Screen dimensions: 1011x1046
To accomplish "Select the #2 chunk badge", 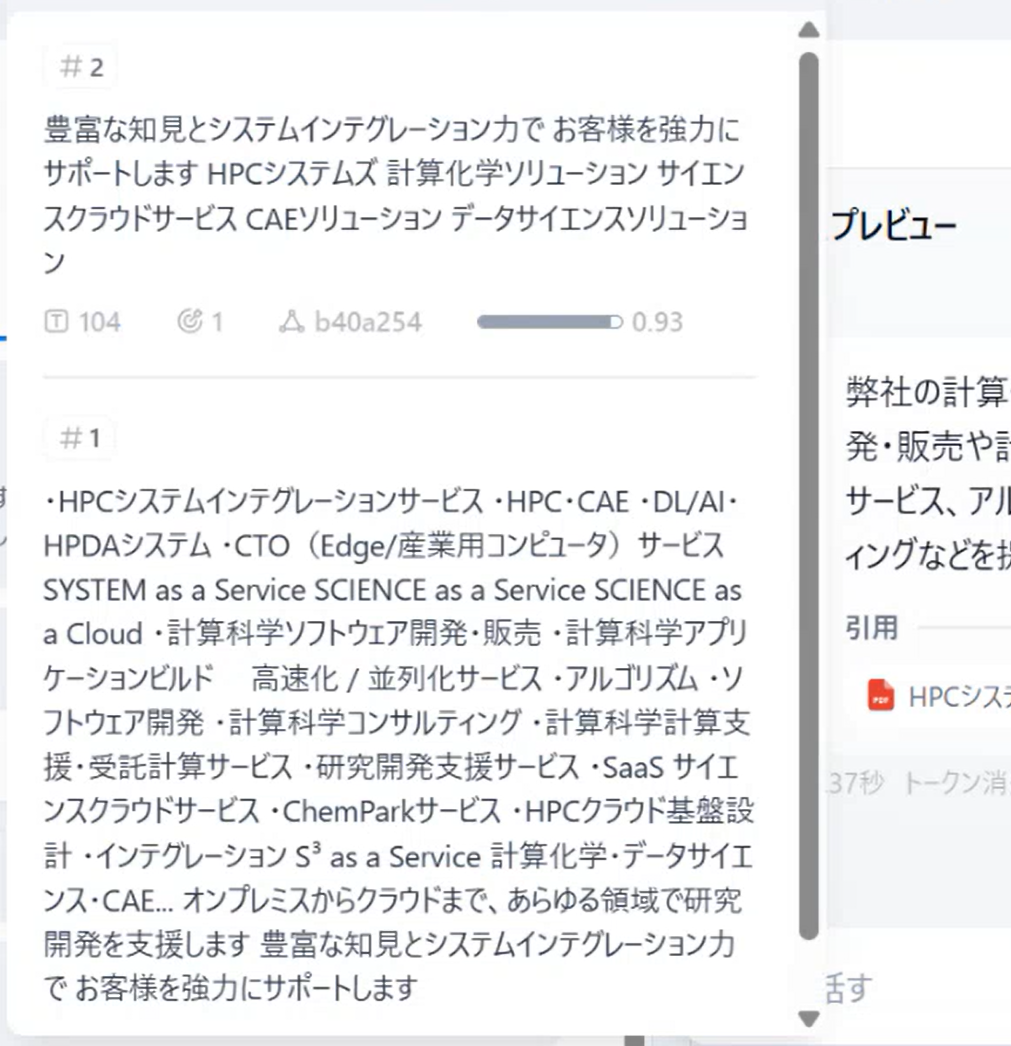I will [x=83, y=66].
